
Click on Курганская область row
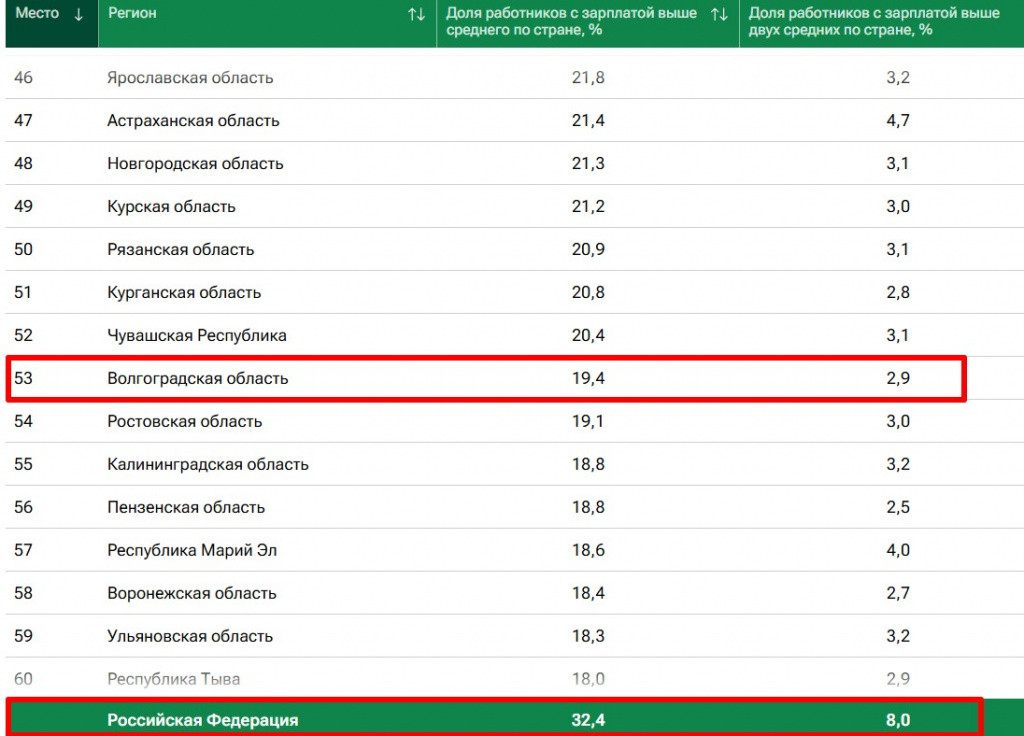point(184,293)
